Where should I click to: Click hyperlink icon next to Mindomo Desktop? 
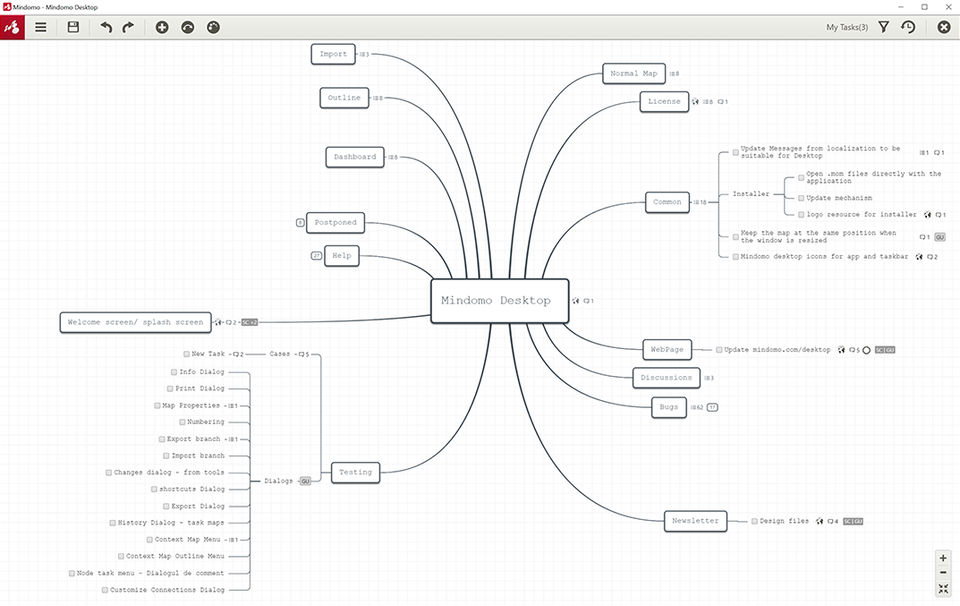[576, 301]
